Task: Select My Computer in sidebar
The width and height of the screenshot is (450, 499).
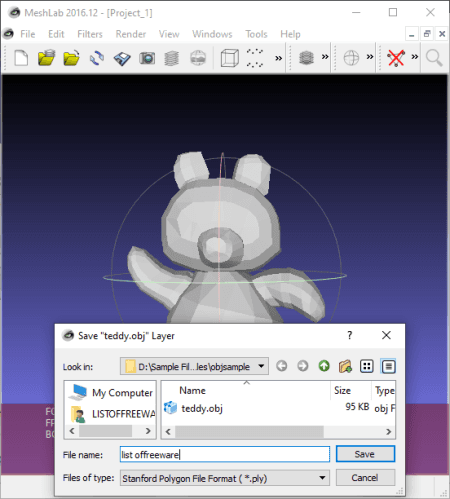Action: (110, 393)
